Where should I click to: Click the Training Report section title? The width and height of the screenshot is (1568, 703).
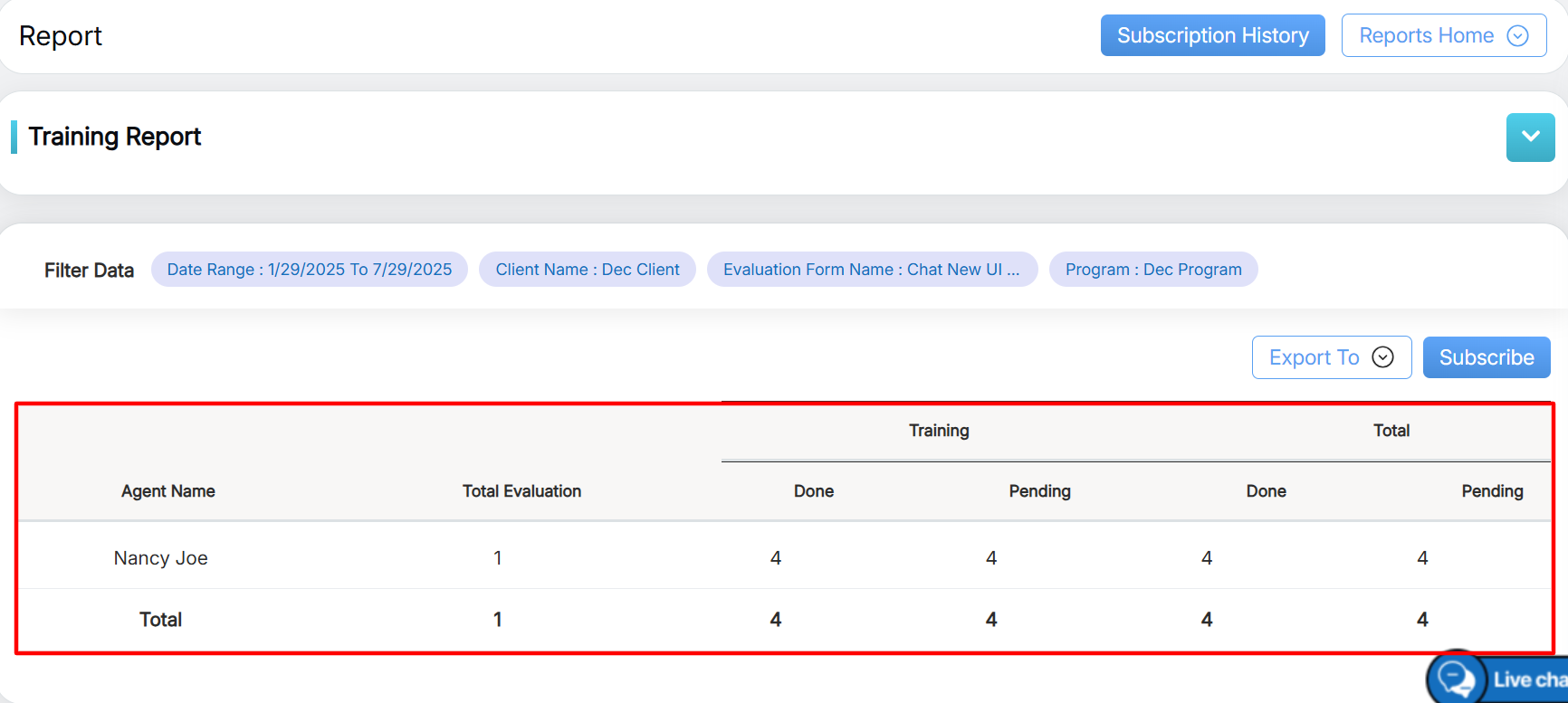coord(115,137)
